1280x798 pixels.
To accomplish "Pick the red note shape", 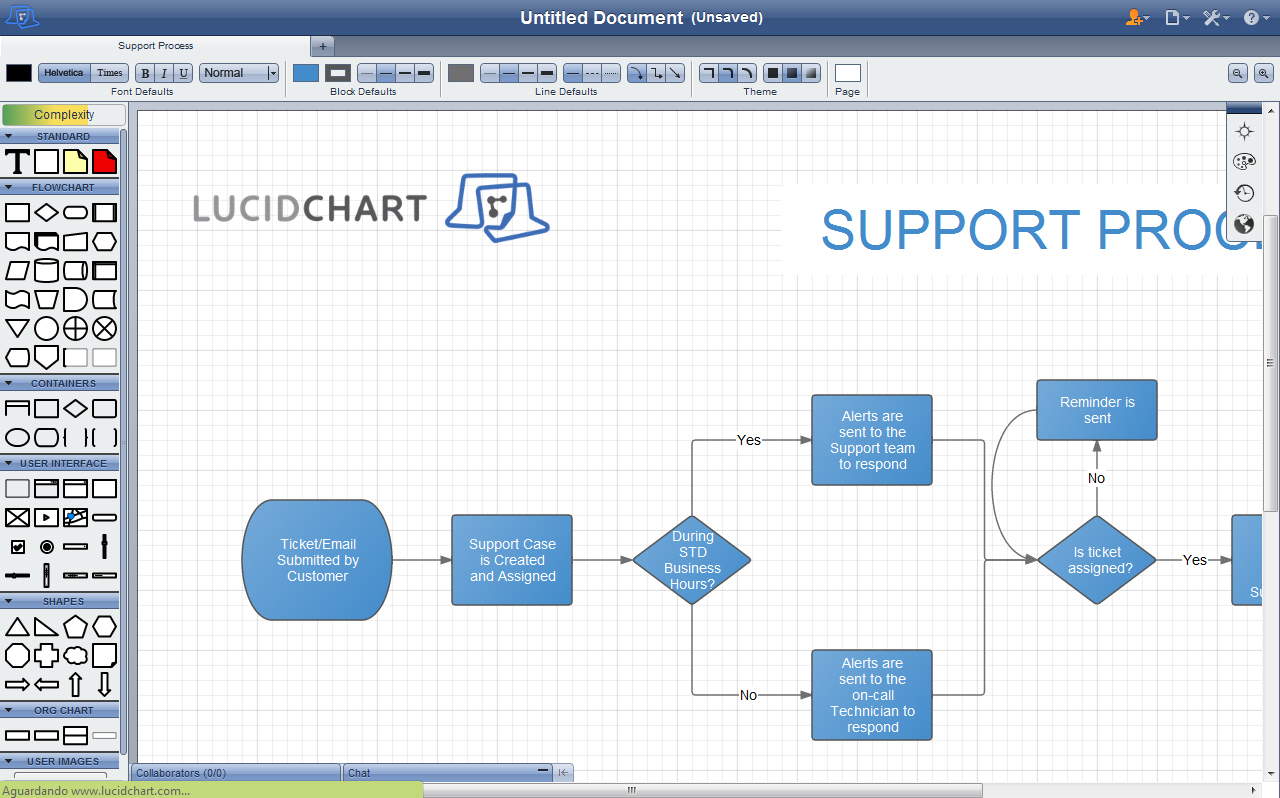I will (104, 161).
